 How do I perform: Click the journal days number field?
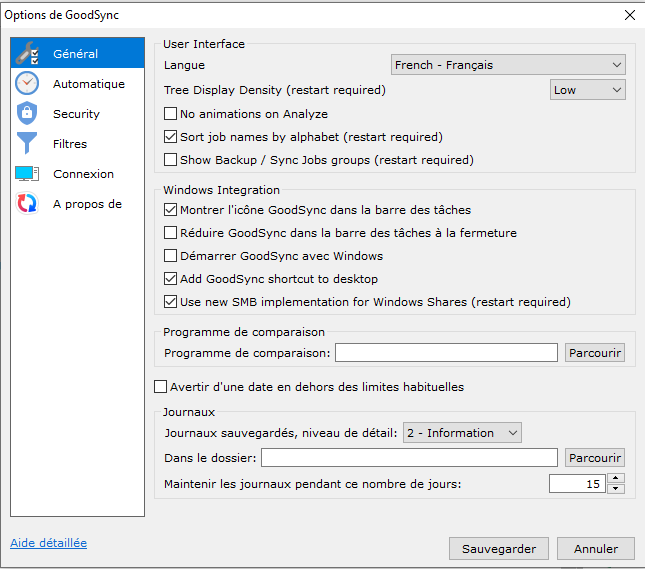point(577,483)
